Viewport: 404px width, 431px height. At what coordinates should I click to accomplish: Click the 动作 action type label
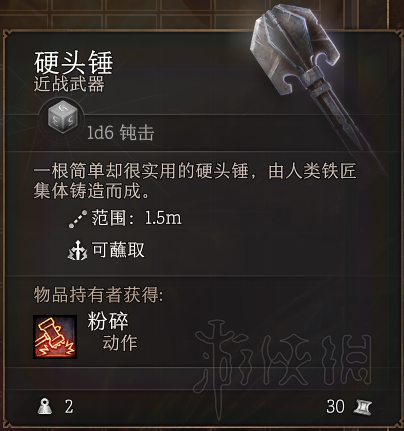120,343
